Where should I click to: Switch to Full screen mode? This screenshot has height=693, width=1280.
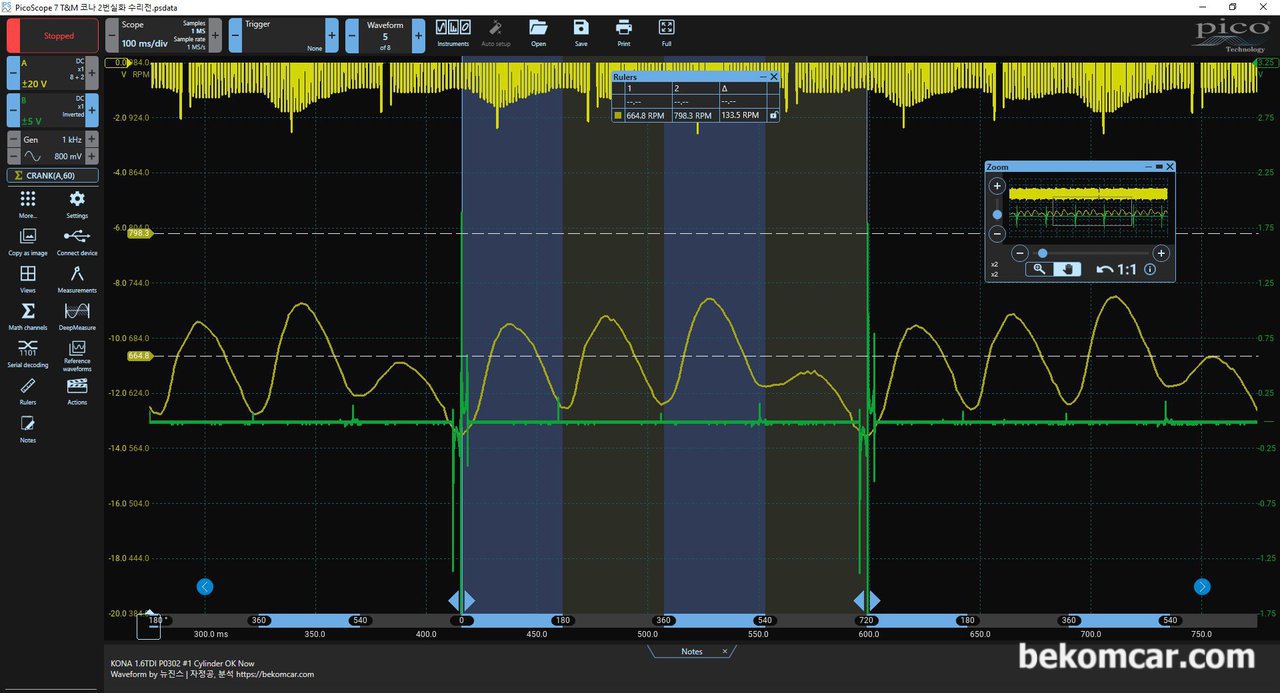point(667,32)
